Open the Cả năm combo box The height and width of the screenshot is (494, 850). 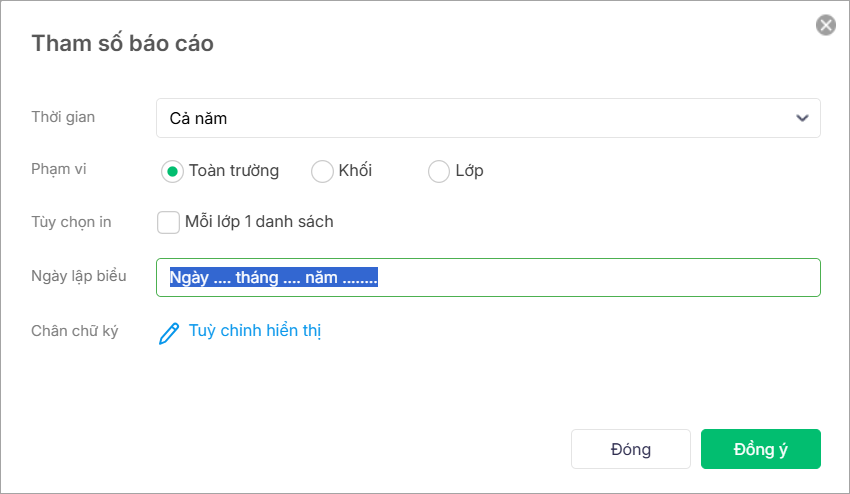click(x=470, y=118)
